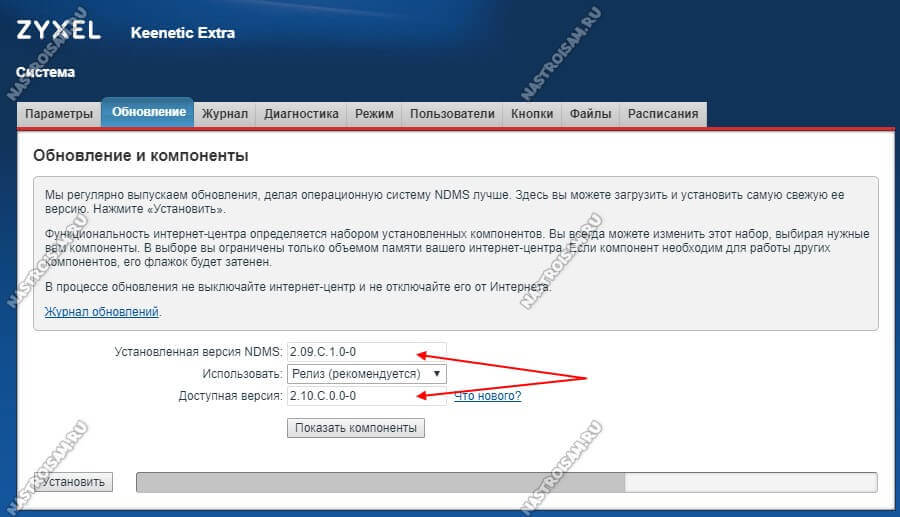The width and height of the screenshot is (900, 517).
Task: Go to the Режим tab
Action: 374,114
